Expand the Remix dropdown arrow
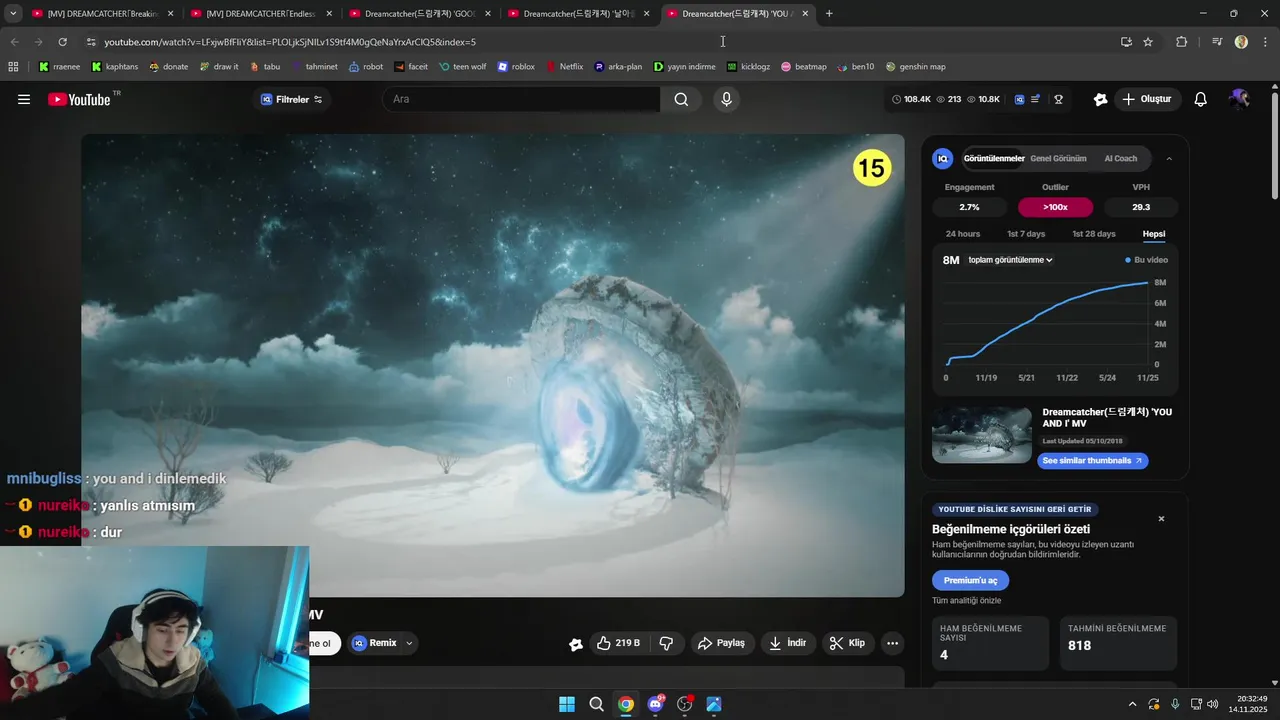The width and height of the screenshot is (1280, 720). 409,643
